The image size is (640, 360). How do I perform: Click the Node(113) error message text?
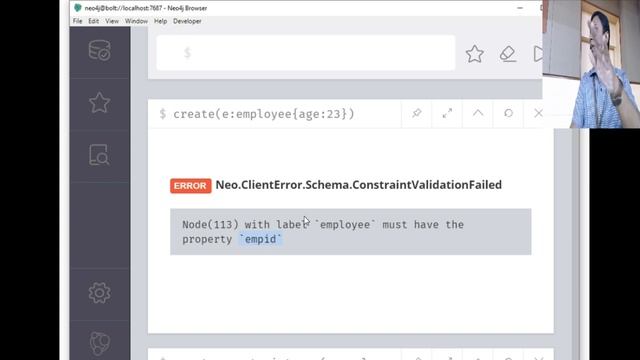click(x=322, y=232)
